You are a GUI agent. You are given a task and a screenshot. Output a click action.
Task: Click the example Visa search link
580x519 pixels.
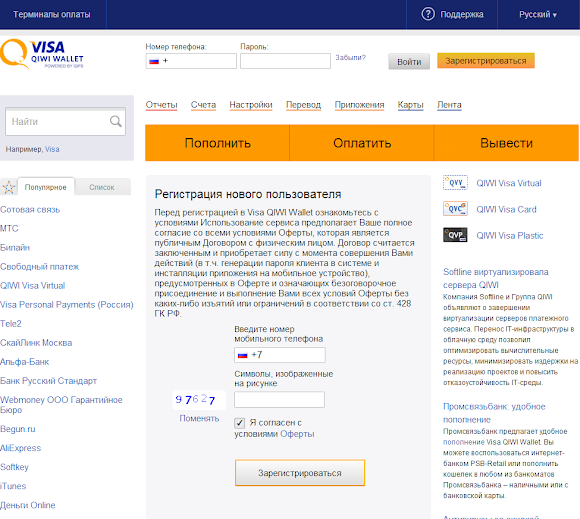[x=52, y=149]
